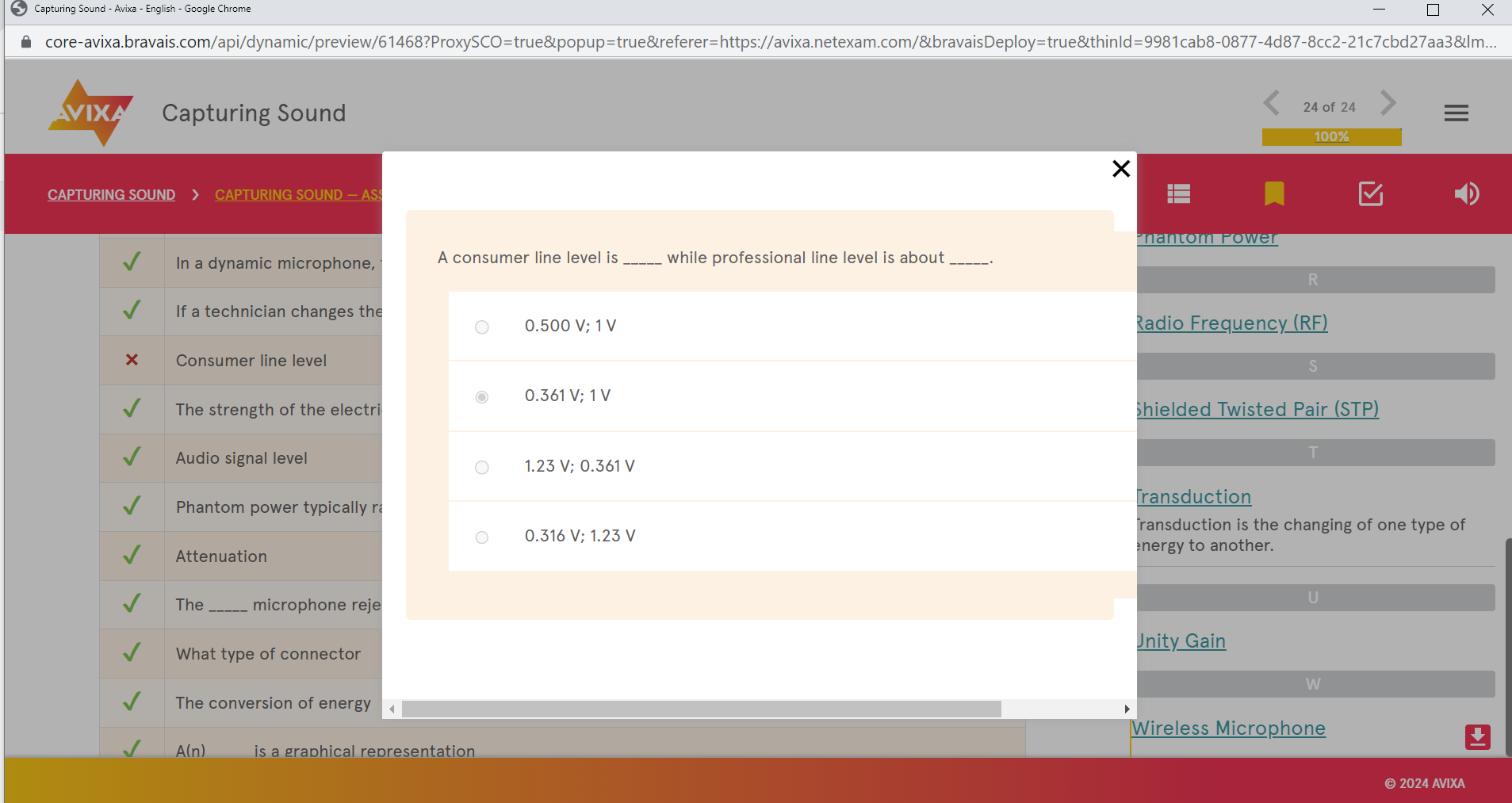Toggle the audio speaker icon
Image resolution: width=1512 pixels, height=803 pixels.
click(1466, 194)
